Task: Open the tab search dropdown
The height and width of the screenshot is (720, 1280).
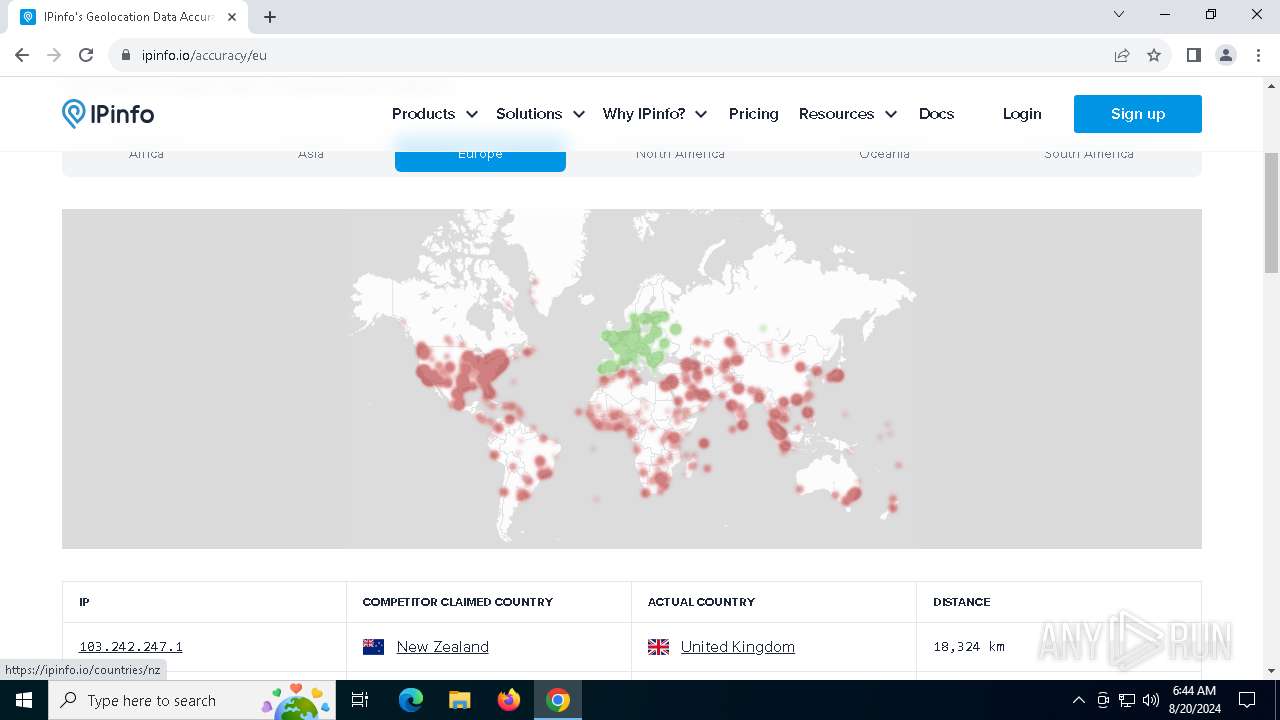Action: coord(1119,14)
